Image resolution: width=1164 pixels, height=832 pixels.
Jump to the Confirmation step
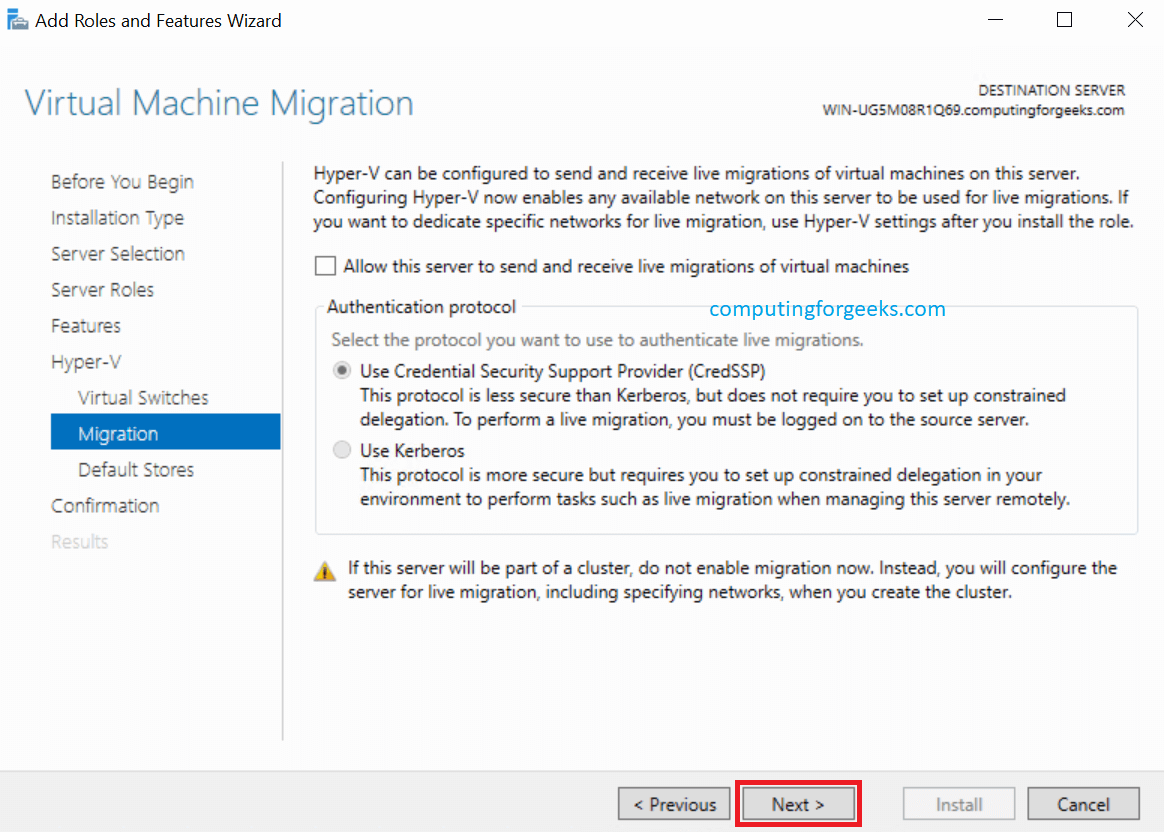[x=105, y=506]
